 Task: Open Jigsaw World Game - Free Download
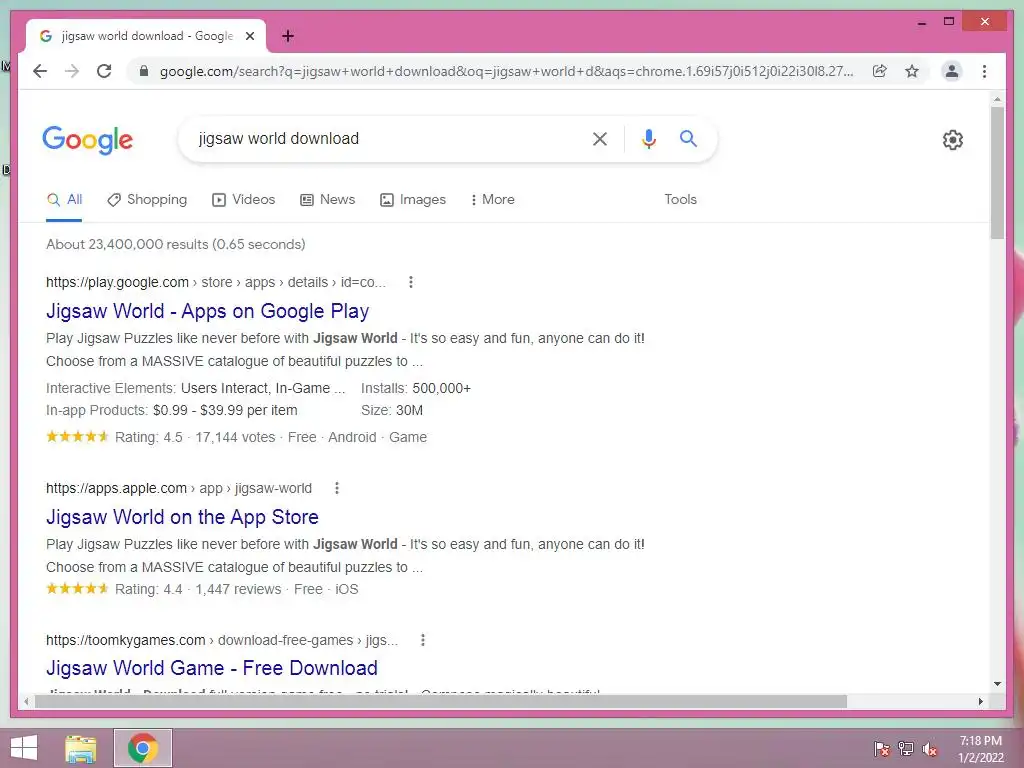point(212,667)
